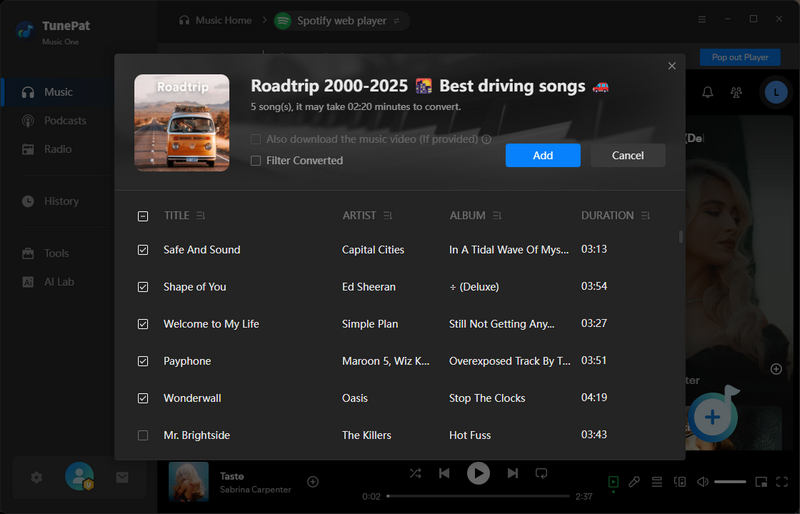Click the Pop out Player button
800x514 pixels.
click(740, 57)
